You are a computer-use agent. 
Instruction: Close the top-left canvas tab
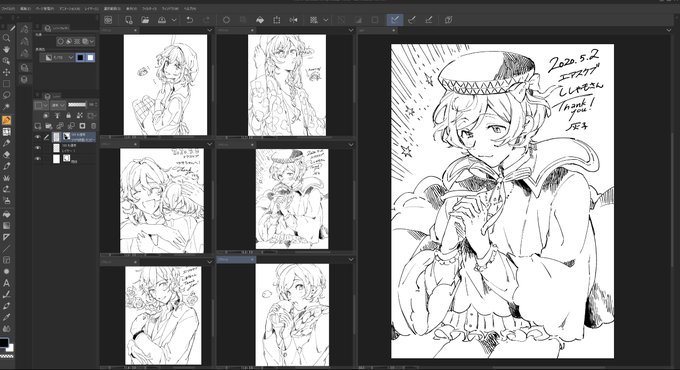135,30
